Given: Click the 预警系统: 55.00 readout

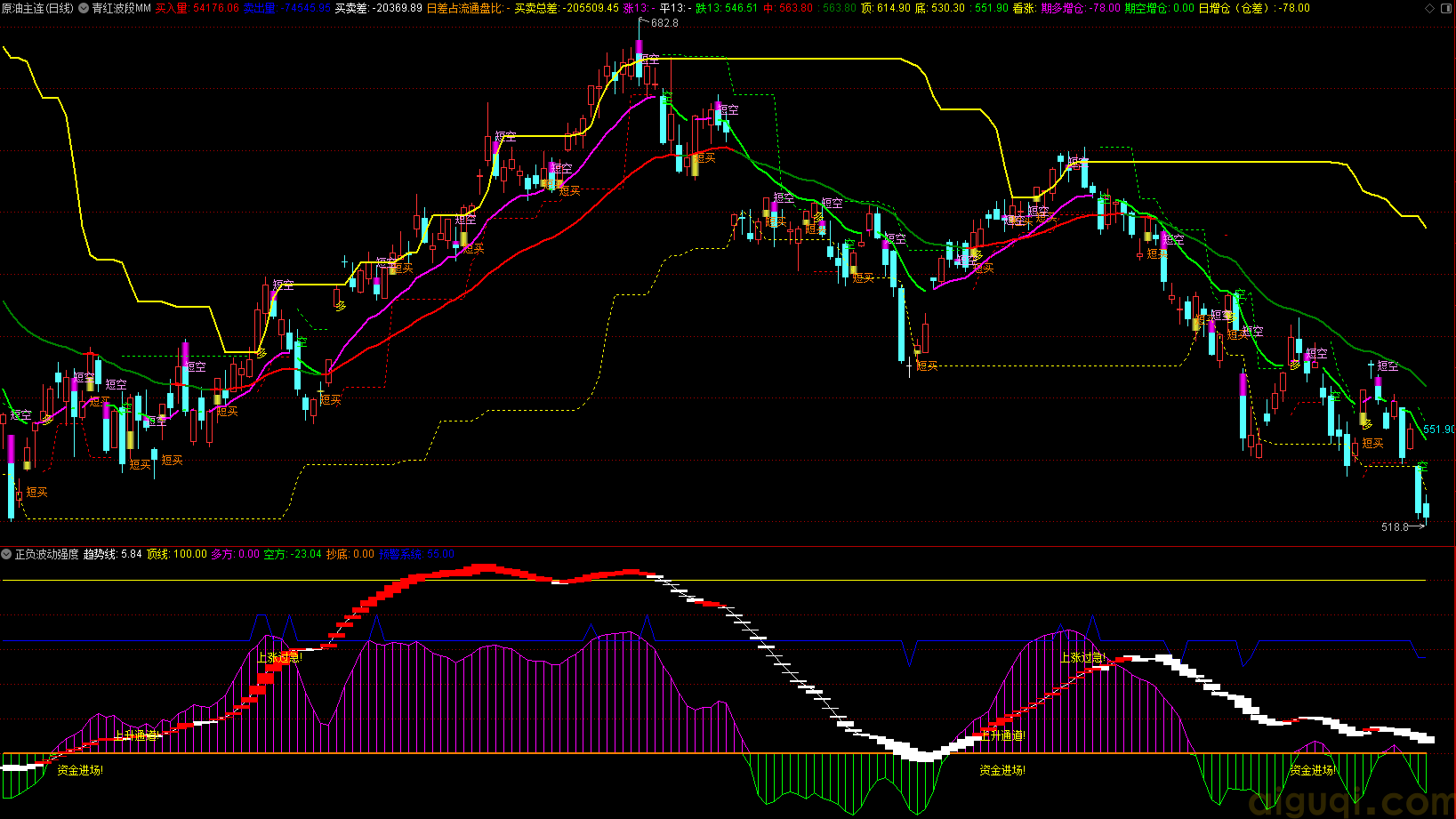Looking at the screenshot, I should [x=417, y=554].
